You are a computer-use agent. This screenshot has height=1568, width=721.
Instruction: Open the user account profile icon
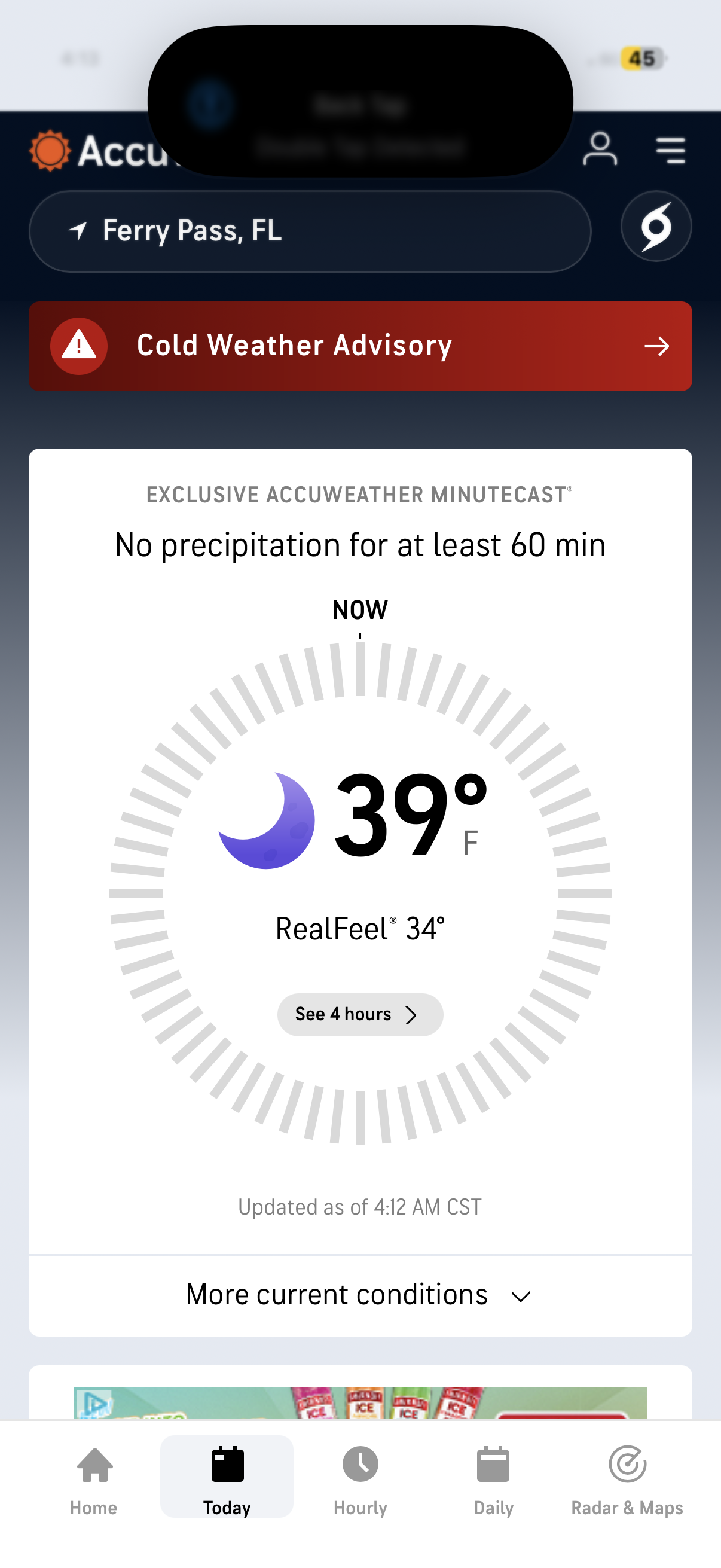pyautogui.click(x=600, y=149)
